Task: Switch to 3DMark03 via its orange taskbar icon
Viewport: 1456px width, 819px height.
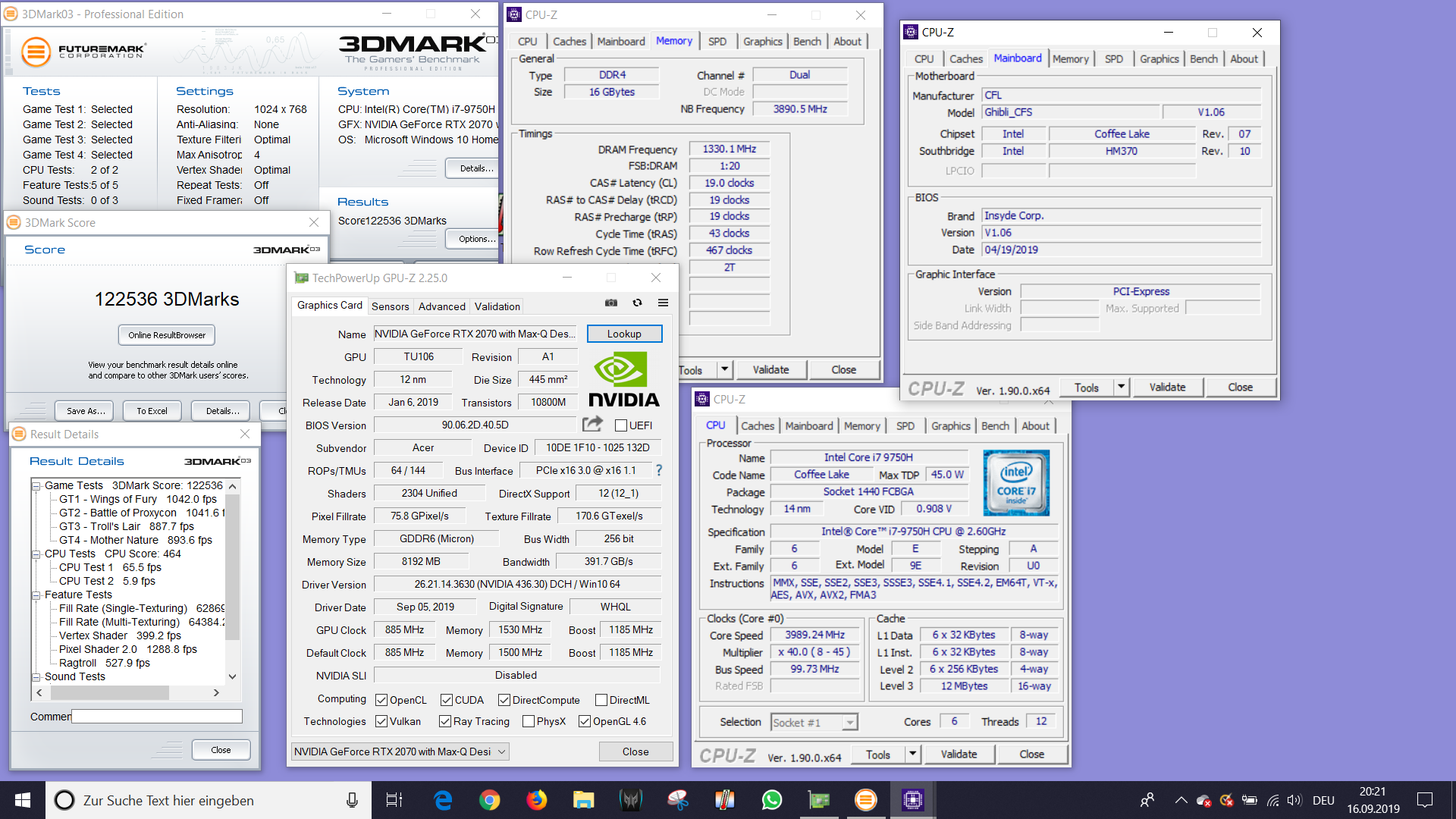Action: point(865,800)
